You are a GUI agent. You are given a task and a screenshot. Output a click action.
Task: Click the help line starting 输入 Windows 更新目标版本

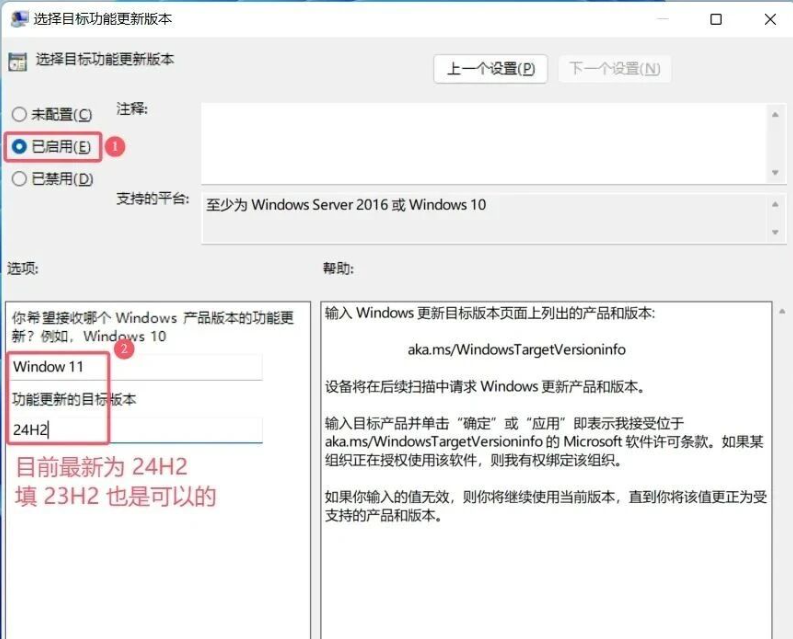click(490, 313)
